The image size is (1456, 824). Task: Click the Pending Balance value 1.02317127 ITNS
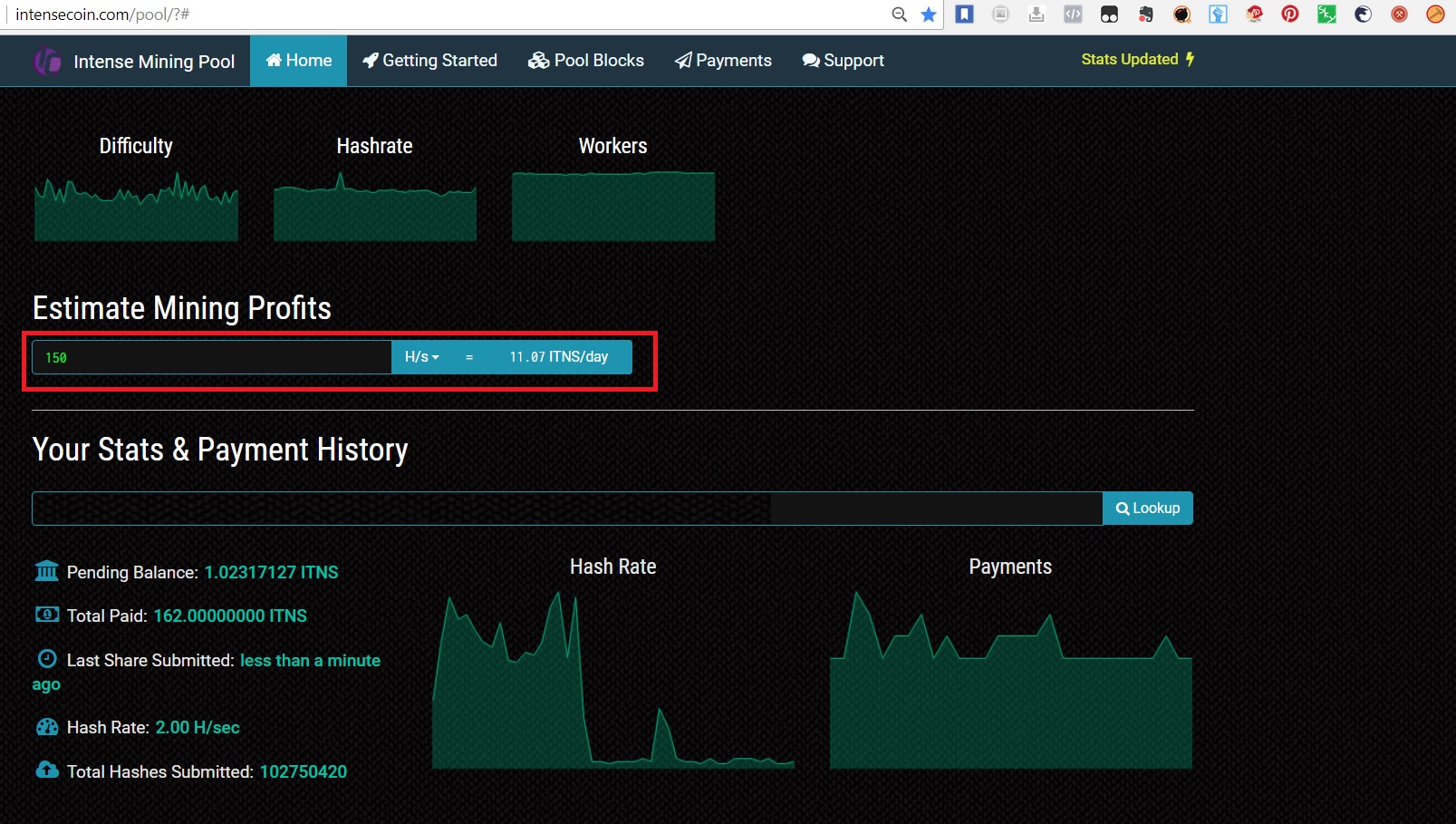pos(271,572)
